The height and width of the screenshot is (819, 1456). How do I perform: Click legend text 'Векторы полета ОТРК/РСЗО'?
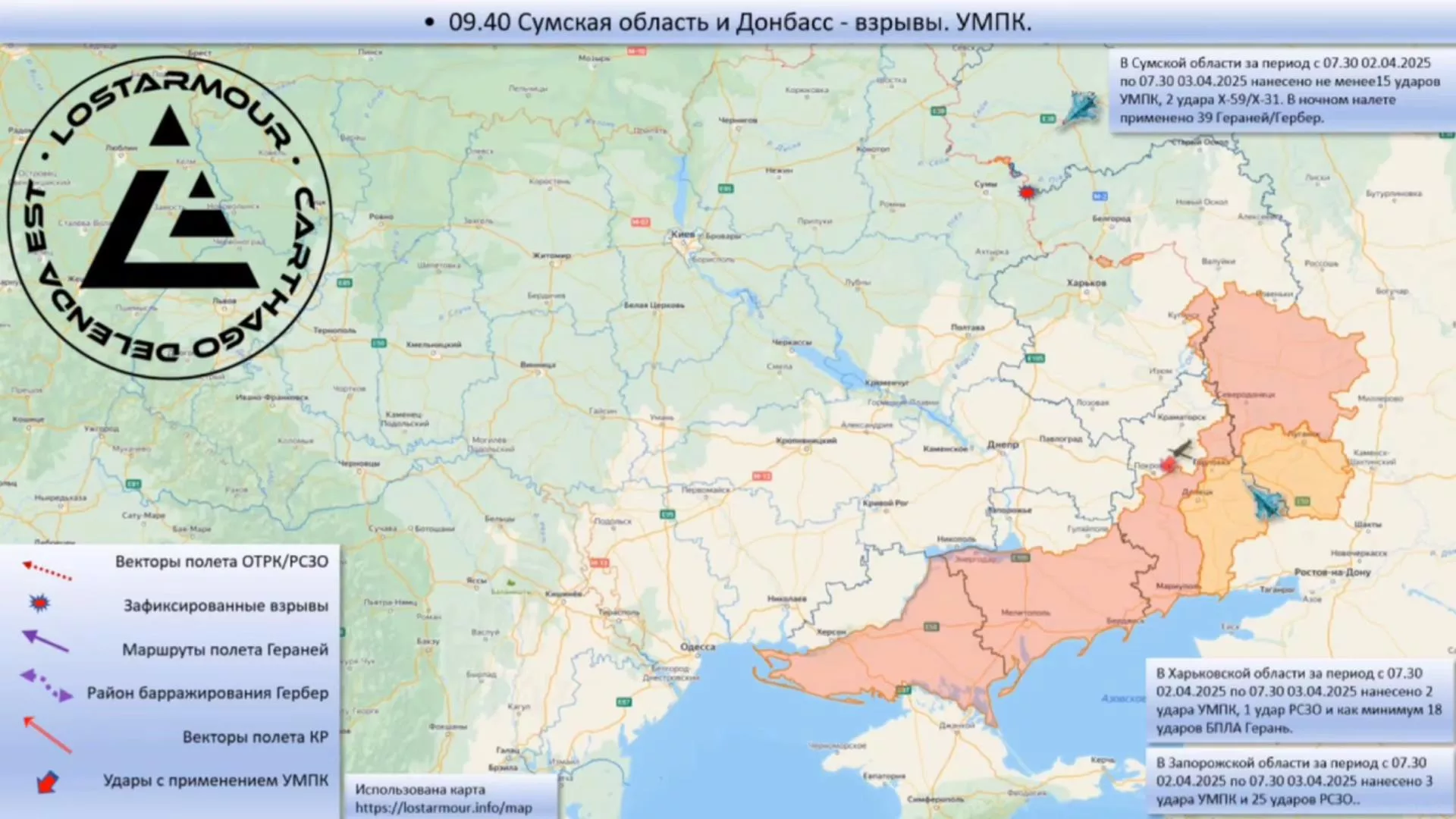[x=221, y=562]
